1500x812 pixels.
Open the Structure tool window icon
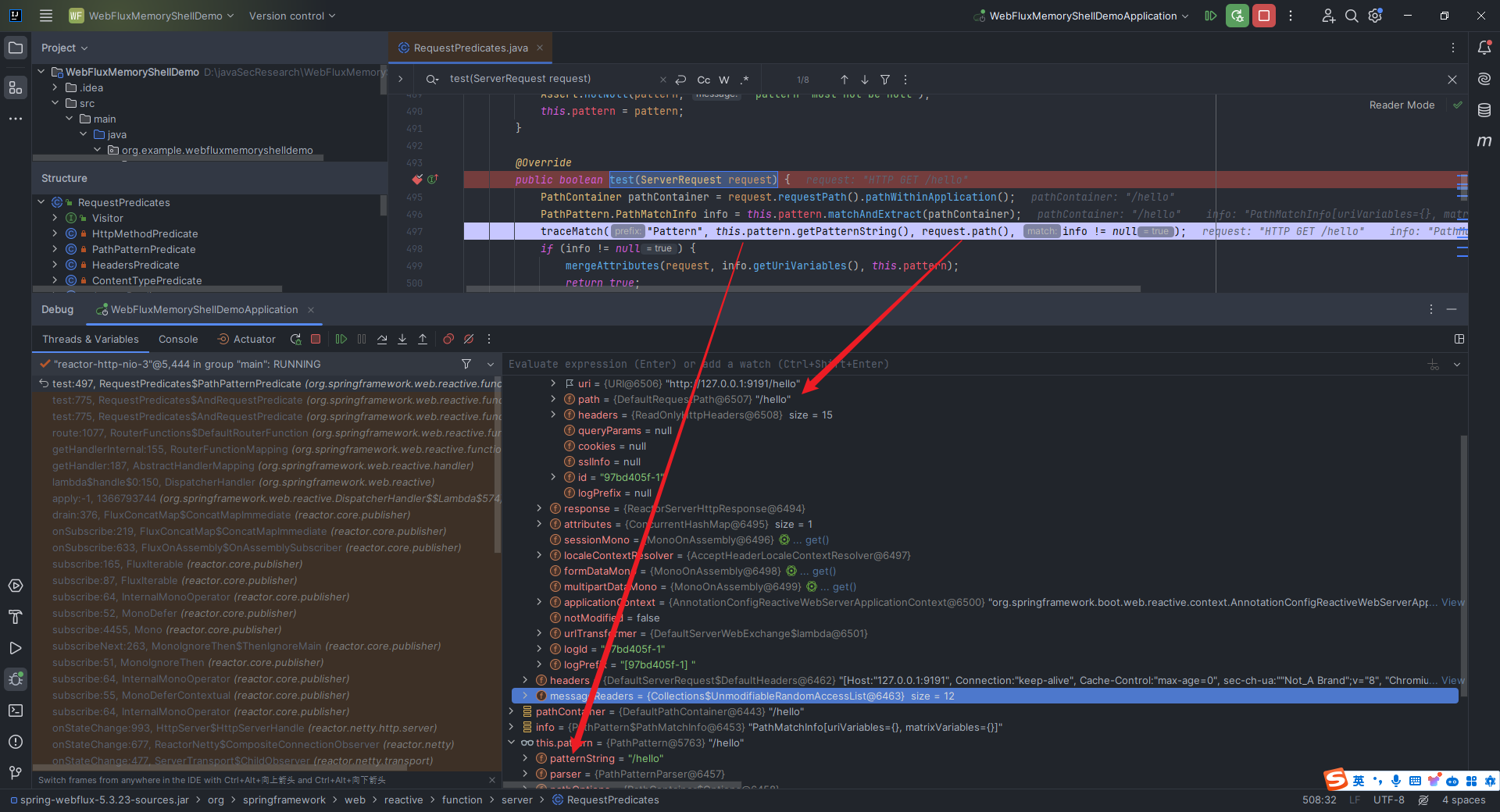coord(16,87)
